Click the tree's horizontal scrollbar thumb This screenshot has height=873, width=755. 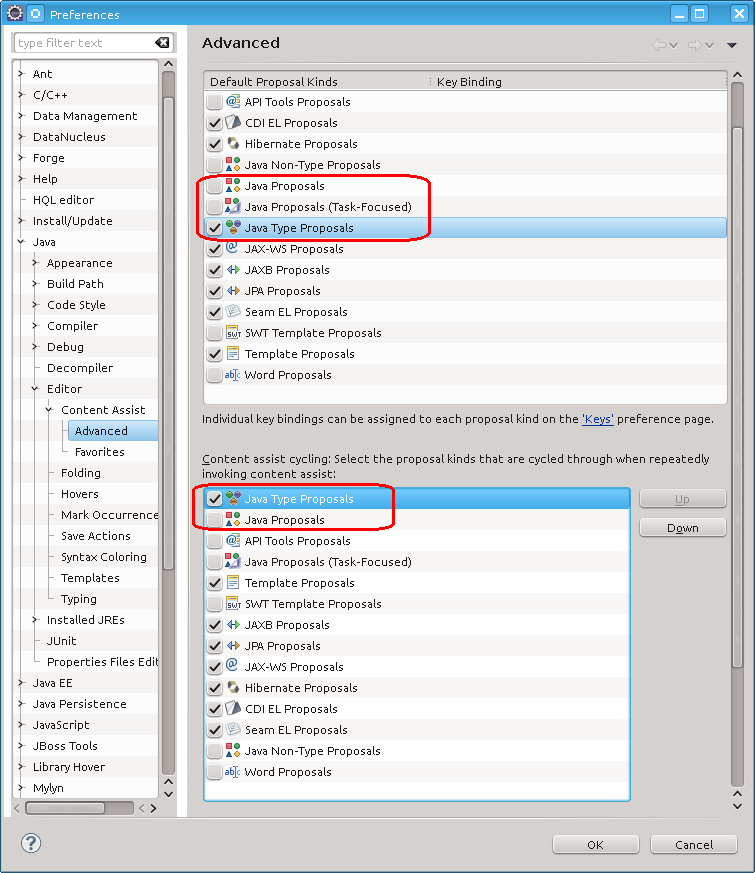pyautogui.click(x=65, y=808)
